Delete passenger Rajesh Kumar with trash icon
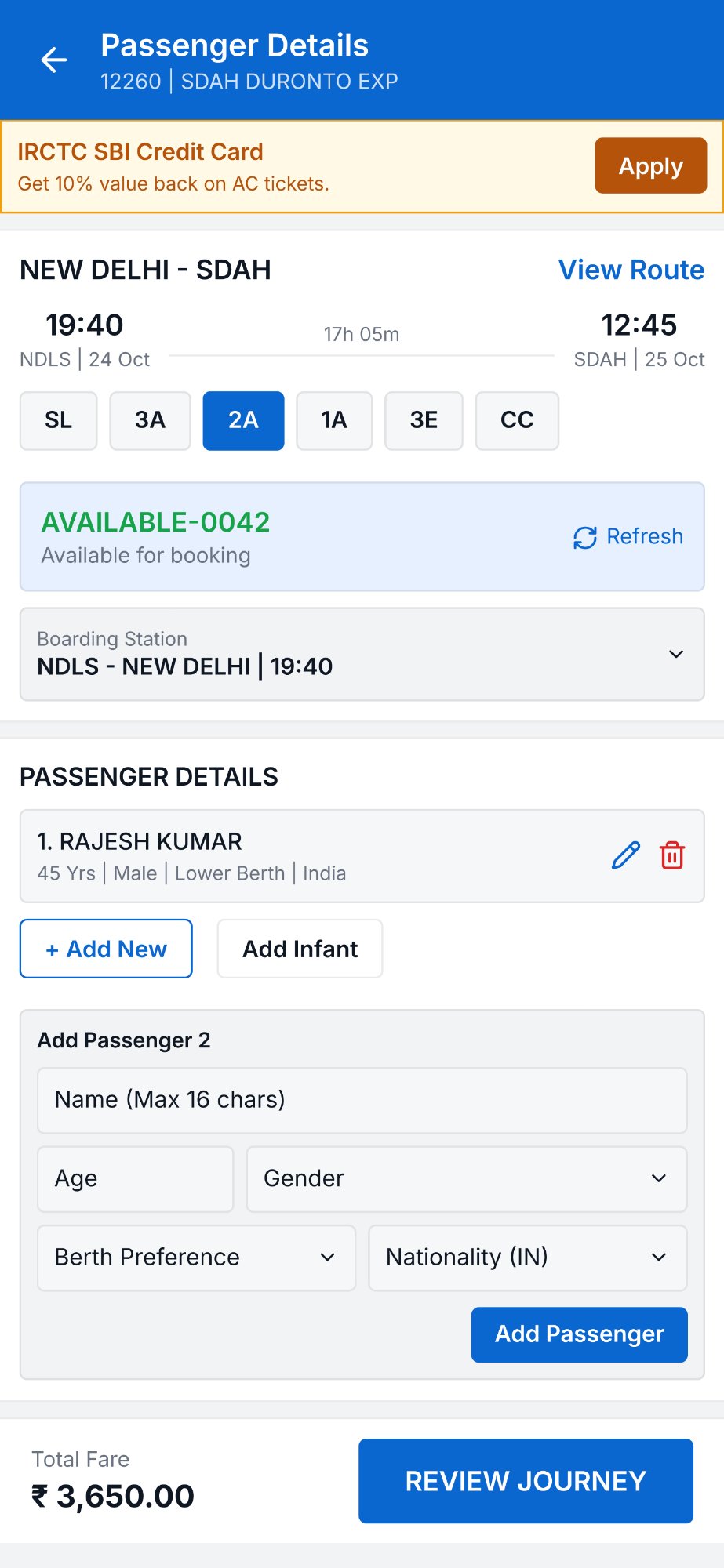Image resolution: width=724 pixels, height=1568 pixels. (x=672, y=855)
